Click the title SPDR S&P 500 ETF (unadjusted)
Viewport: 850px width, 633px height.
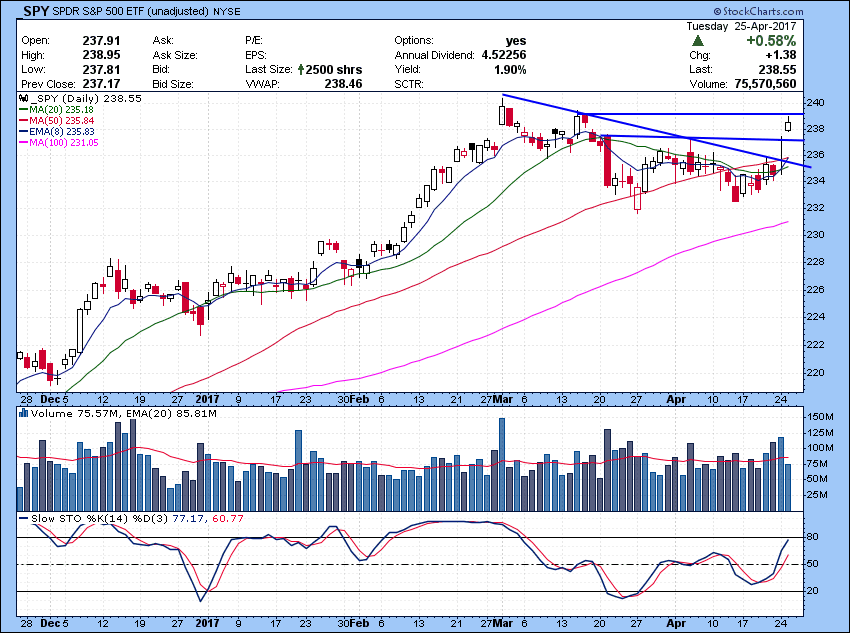click(131, 11)
